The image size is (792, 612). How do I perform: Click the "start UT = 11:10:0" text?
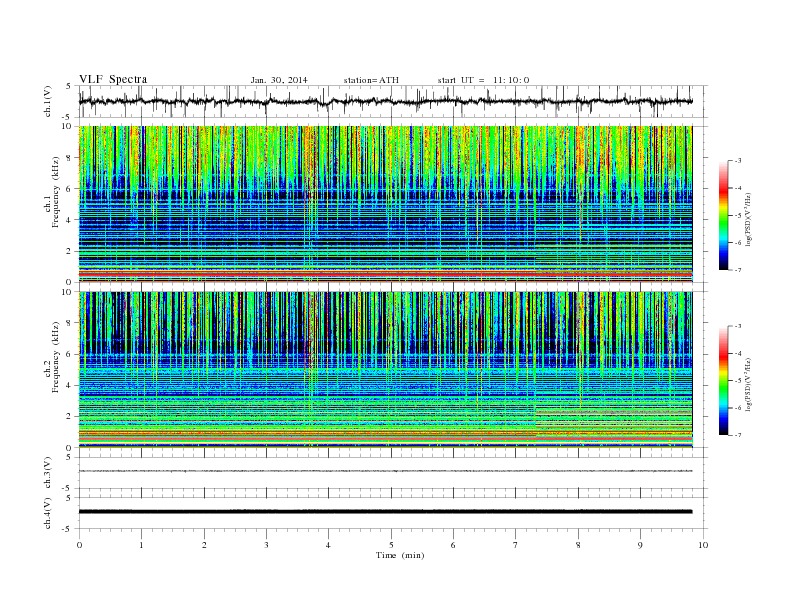[483, 80]
